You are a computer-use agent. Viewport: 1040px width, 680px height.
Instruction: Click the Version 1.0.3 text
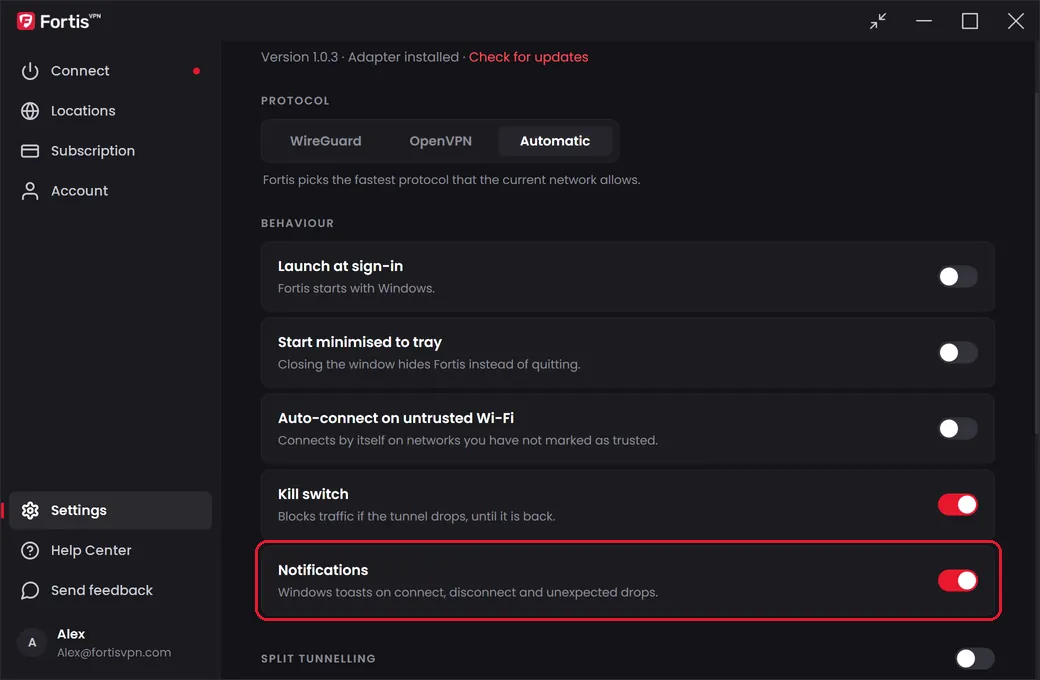299,57
